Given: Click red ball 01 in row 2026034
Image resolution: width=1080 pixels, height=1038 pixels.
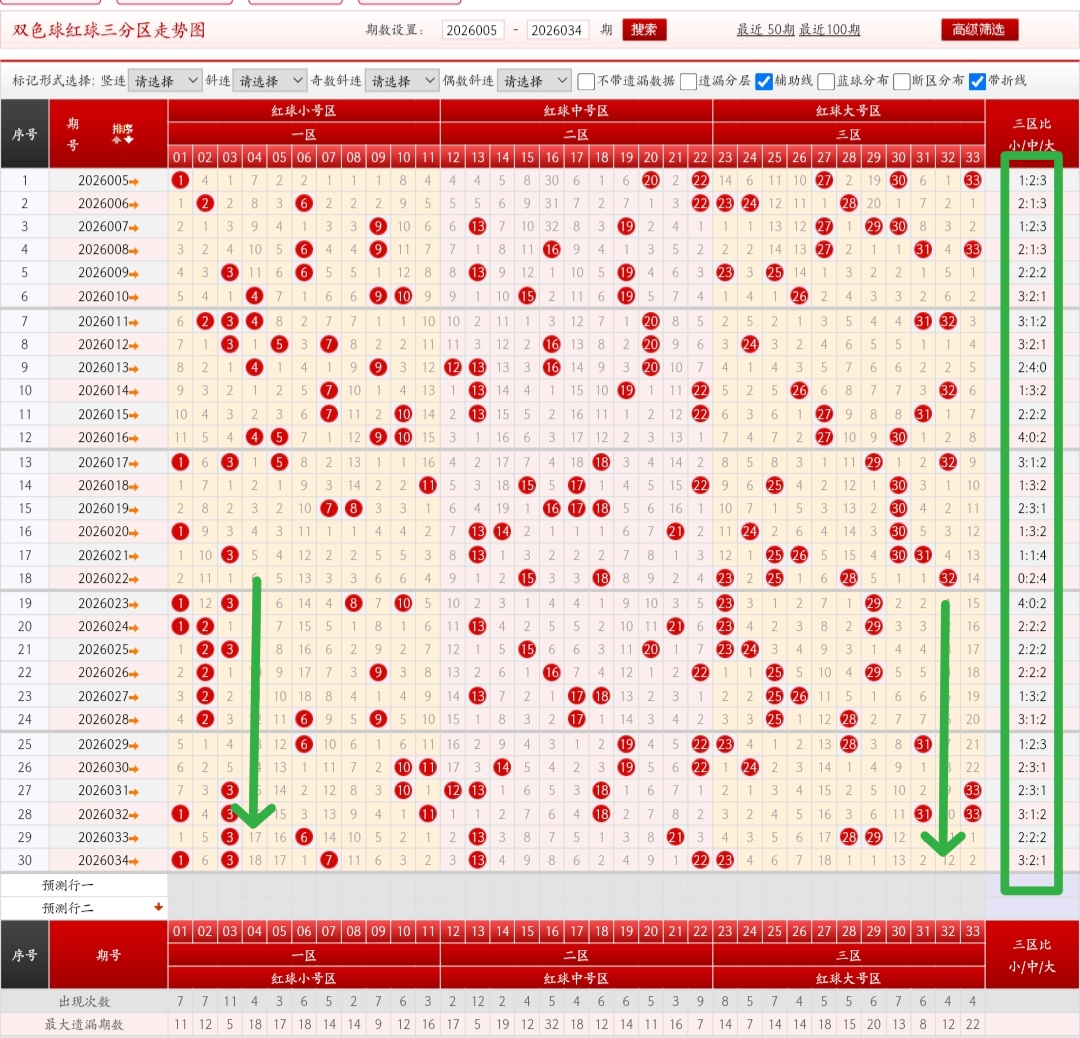Looking at the screenshot, I should [x=180, y=860].
